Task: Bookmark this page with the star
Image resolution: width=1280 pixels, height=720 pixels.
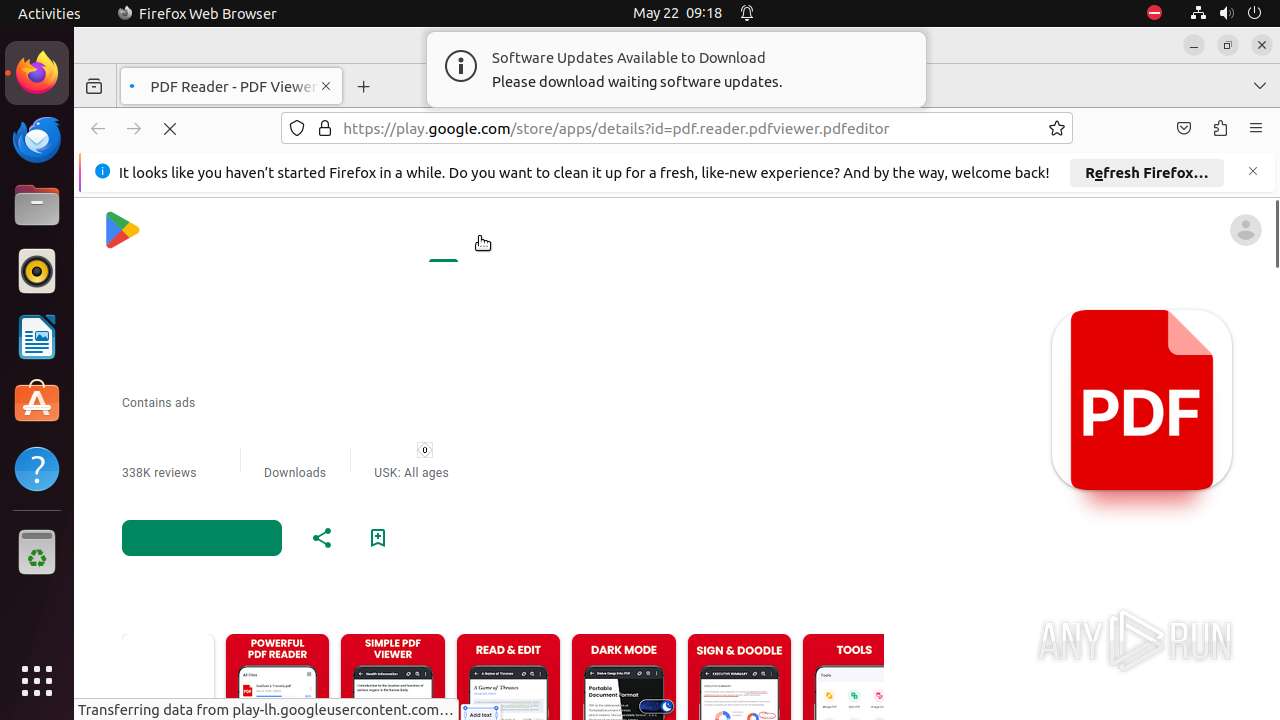Action: (1057, 128)
